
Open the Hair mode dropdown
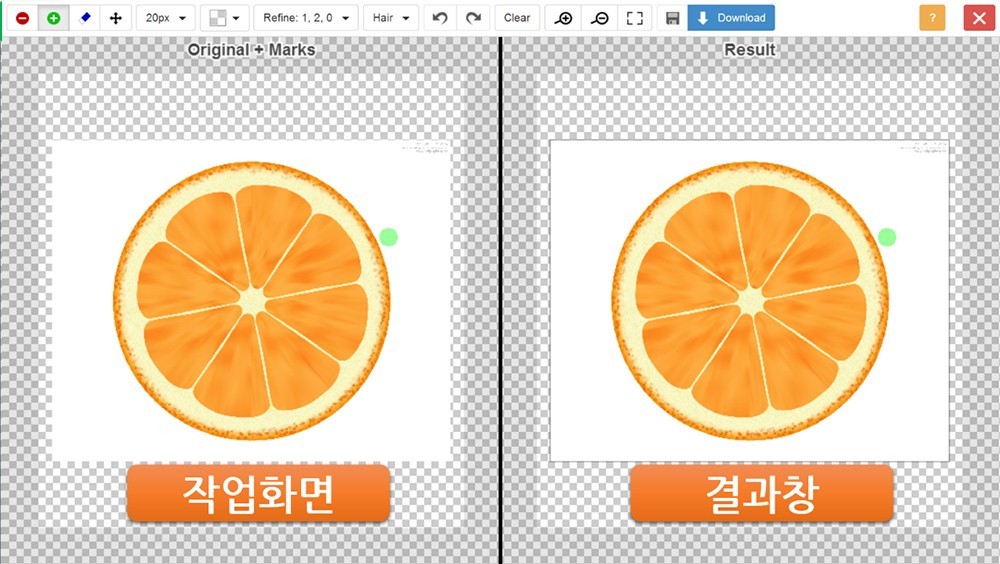[x=391, y=18]
